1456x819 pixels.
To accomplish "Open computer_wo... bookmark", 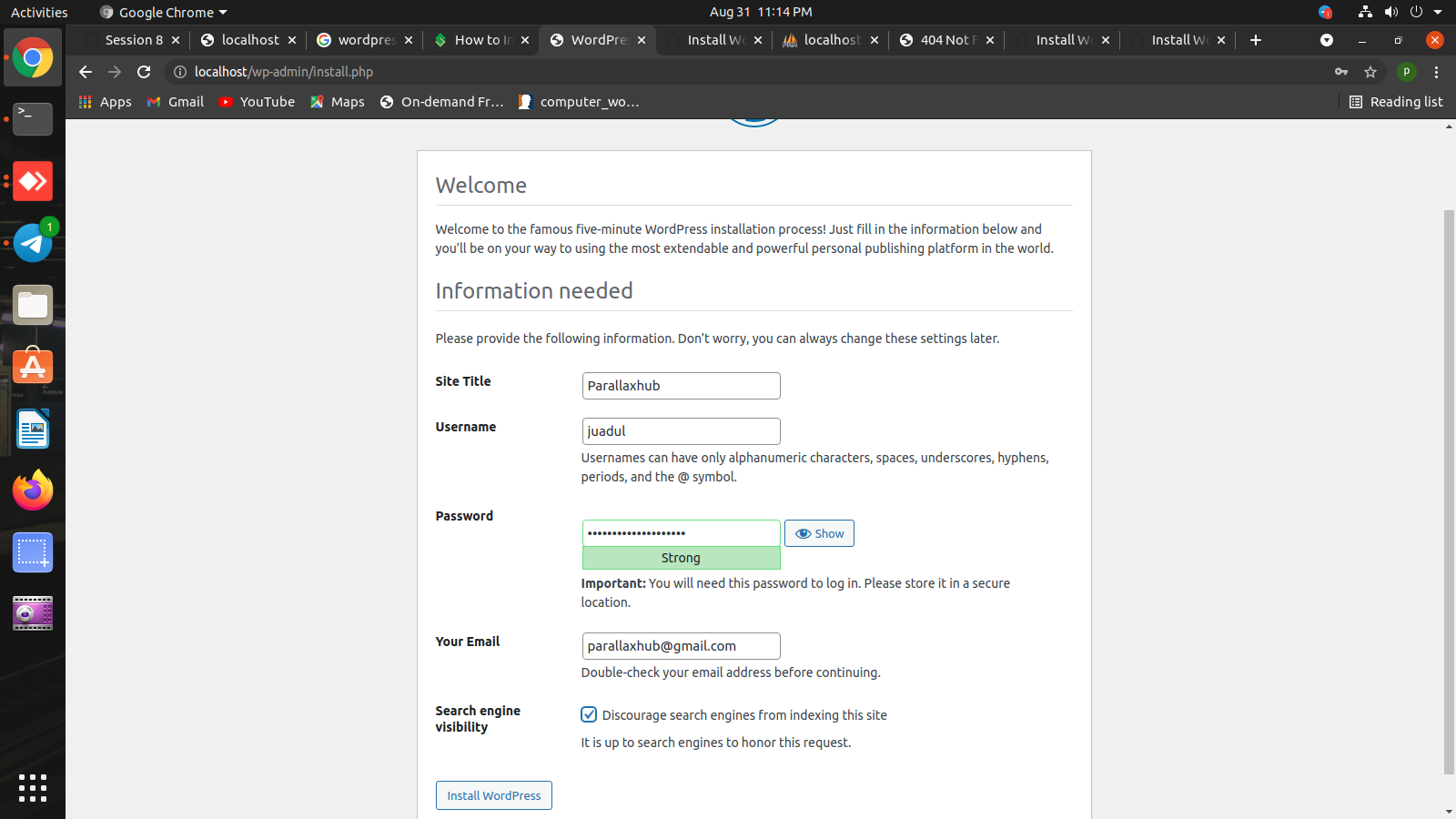I will [x=579, y=102].
